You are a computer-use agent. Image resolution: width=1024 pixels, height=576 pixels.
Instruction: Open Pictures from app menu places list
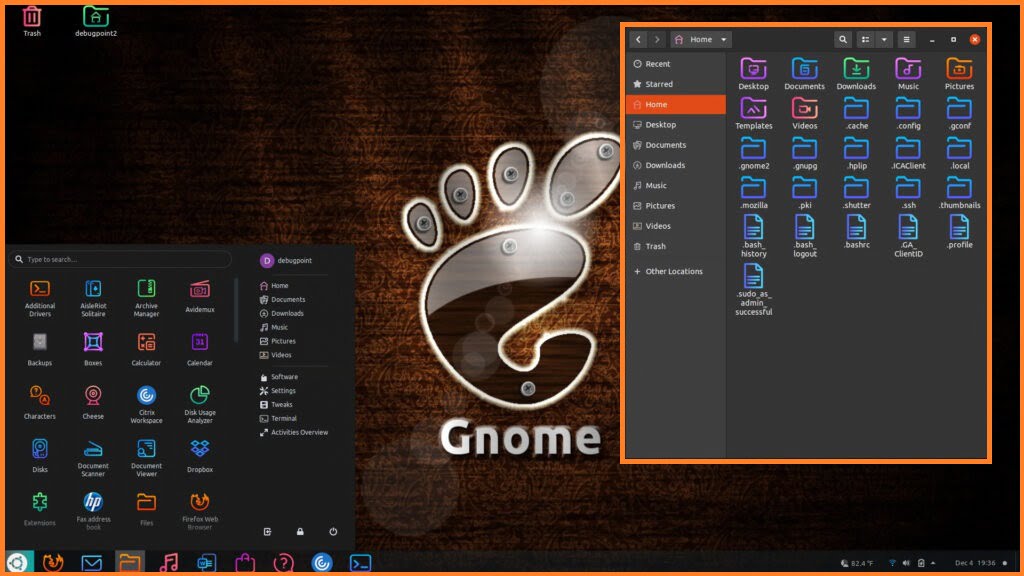point(278,341)
